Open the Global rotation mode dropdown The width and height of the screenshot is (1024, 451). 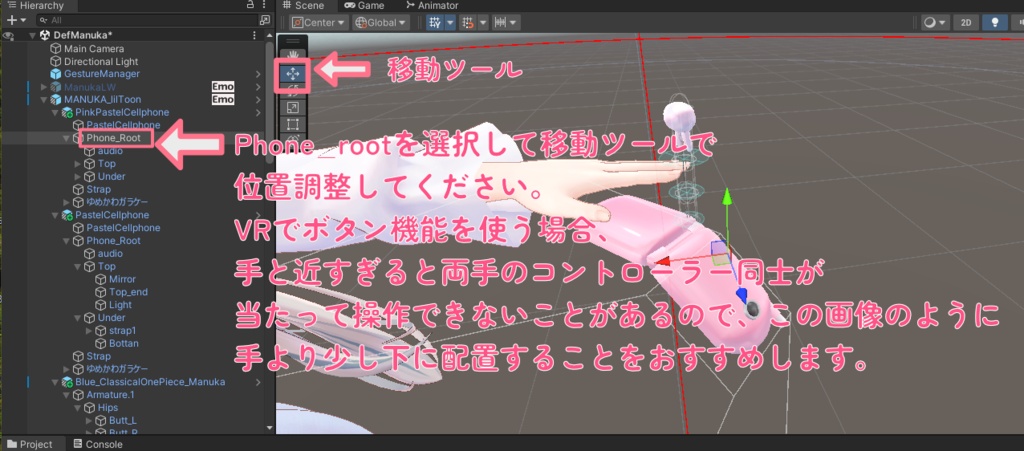(x=381, y=22)
